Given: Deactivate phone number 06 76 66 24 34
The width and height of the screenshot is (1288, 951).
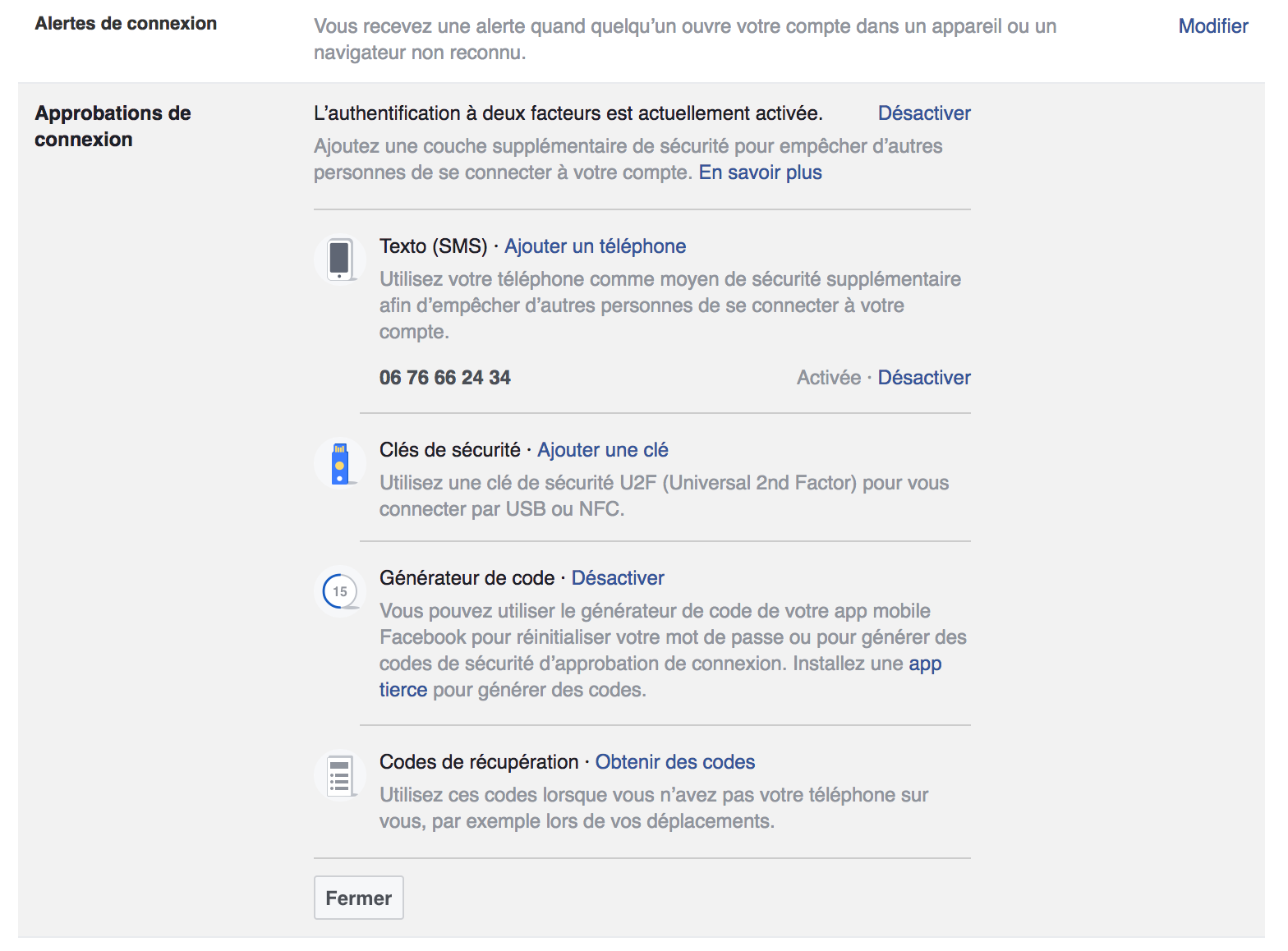Looking at the screenshot, I should coord(924,378).
